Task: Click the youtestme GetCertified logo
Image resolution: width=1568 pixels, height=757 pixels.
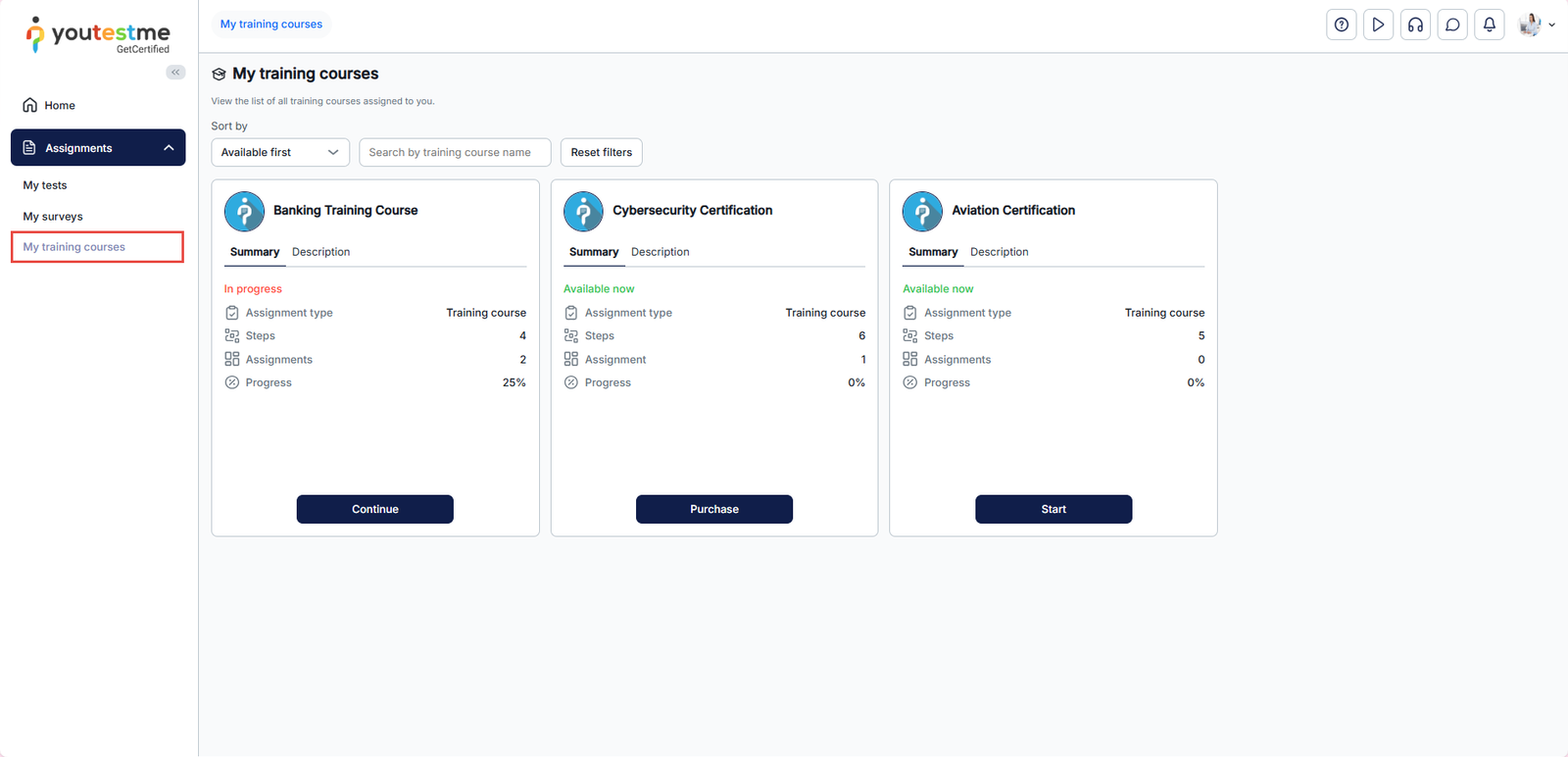Action: point(98,35)
